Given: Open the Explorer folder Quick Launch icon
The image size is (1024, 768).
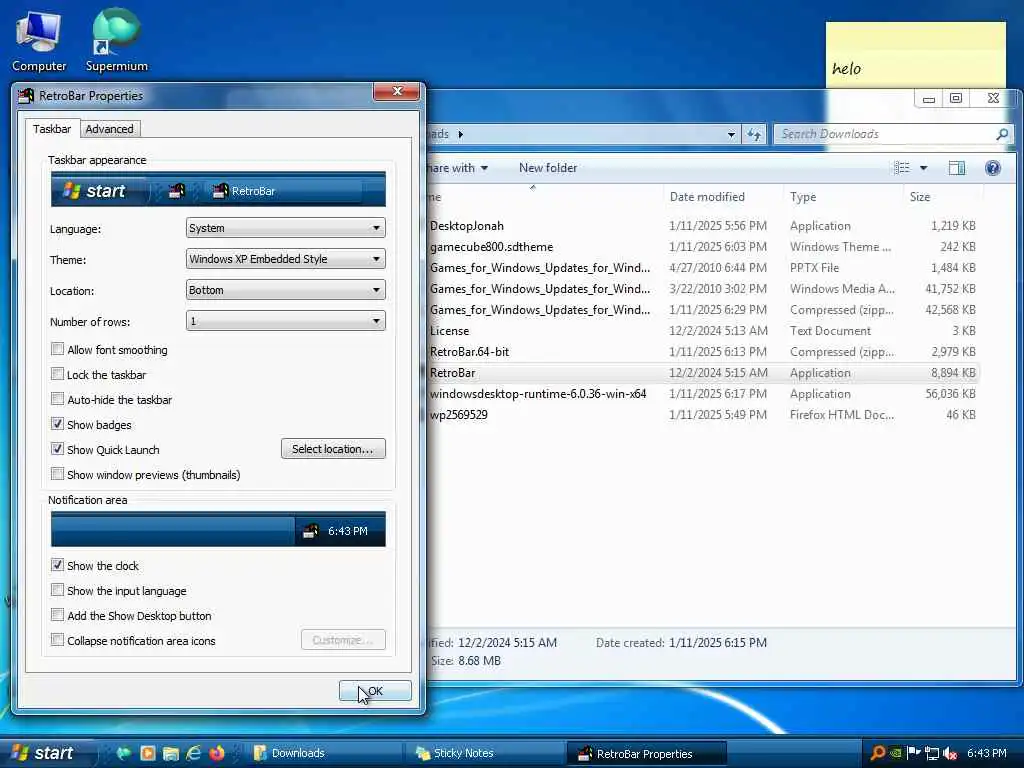Looking at the screenshot, I should pyautogui.click(x=171, y=753).
